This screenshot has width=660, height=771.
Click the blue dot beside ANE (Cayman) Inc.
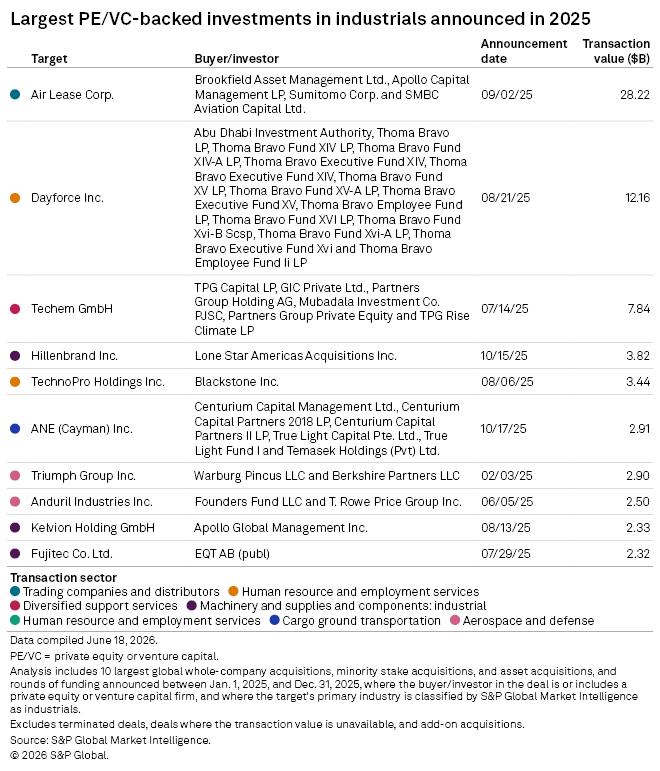click(x=15, y=429)
